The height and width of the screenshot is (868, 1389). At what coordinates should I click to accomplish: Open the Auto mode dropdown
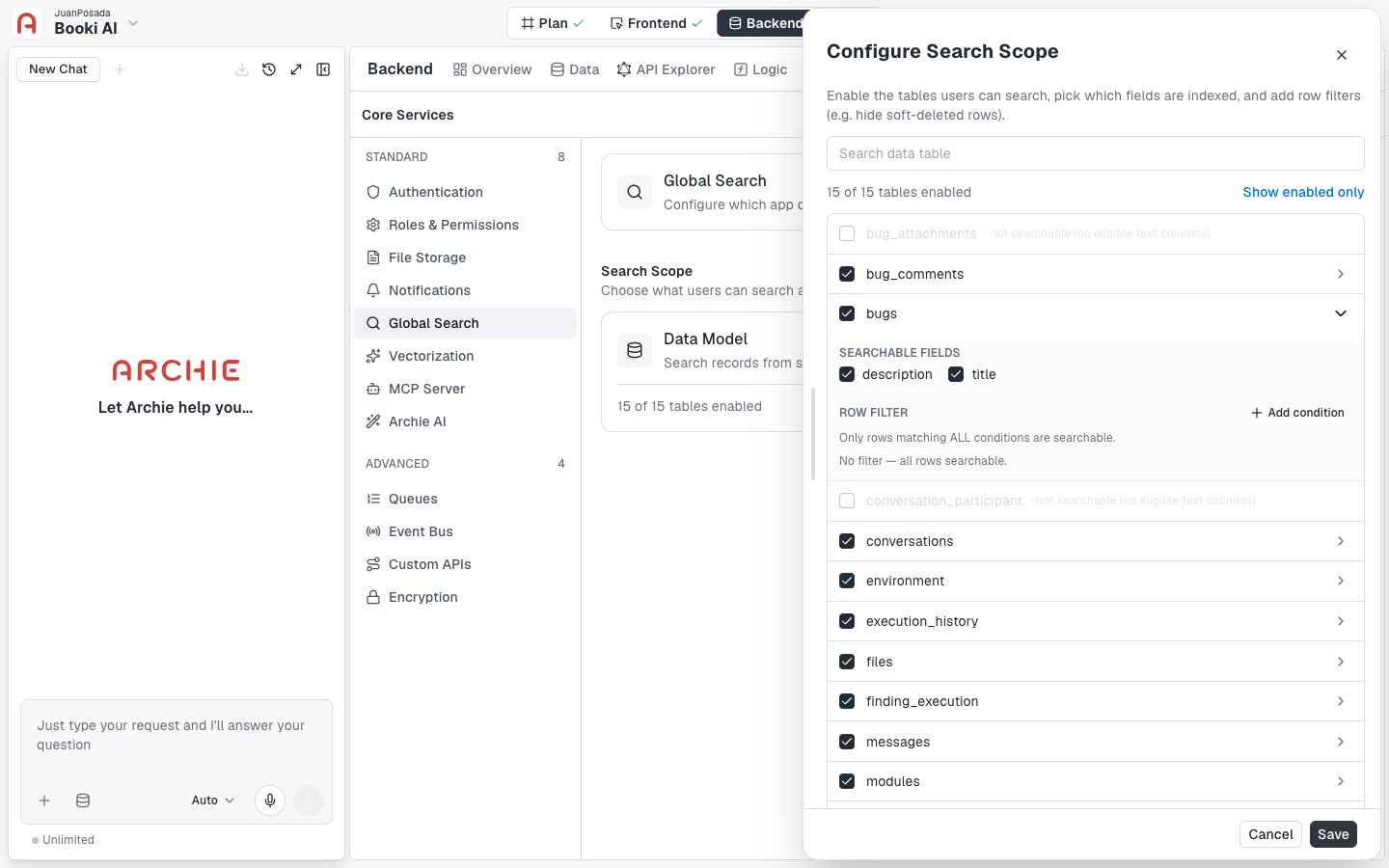click(213, 800)
